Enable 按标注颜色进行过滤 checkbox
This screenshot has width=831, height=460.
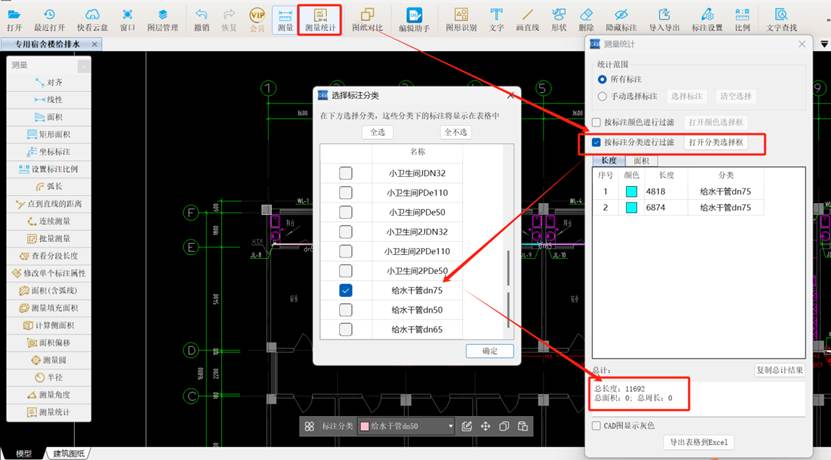[596, 122]
